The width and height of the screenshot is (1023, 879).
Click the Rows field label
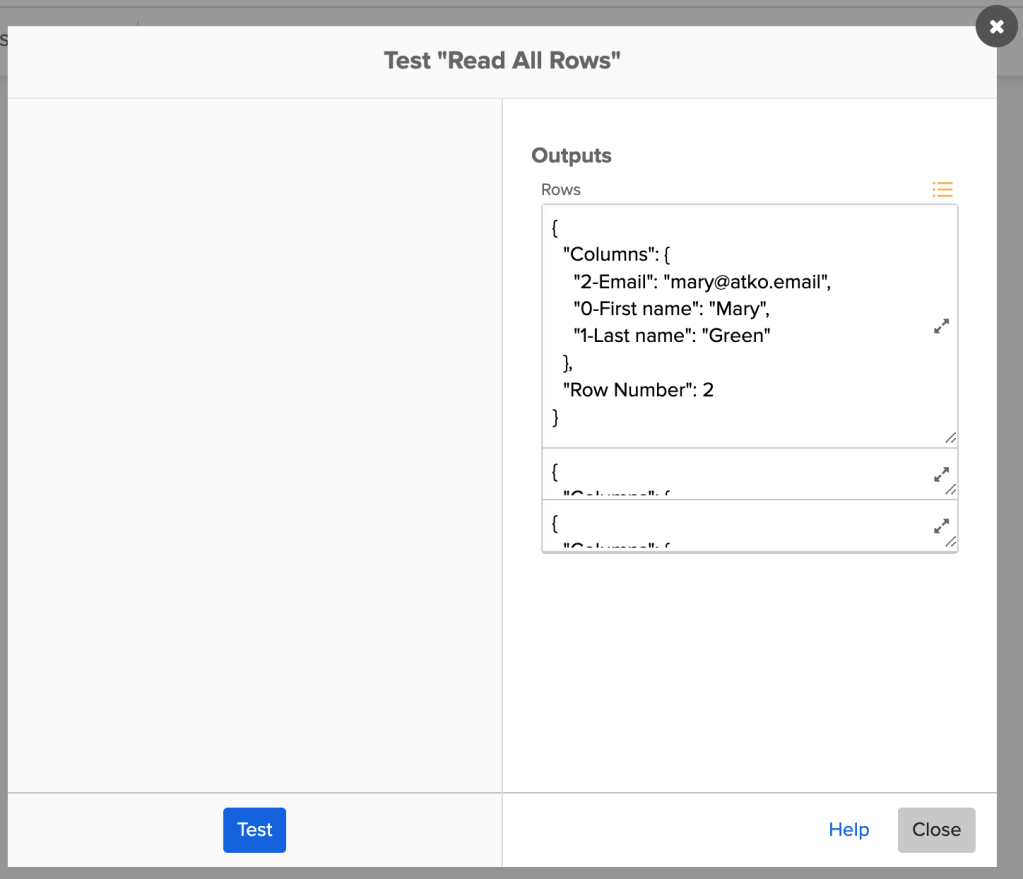[x=561, y=189]
